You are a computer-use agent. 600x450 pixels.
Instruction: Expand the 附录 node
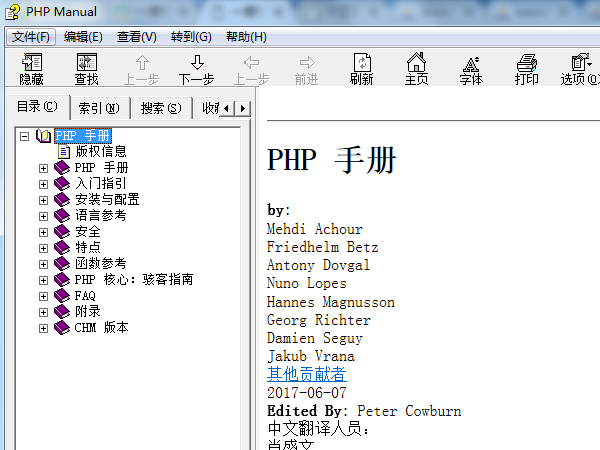point(43,313)
